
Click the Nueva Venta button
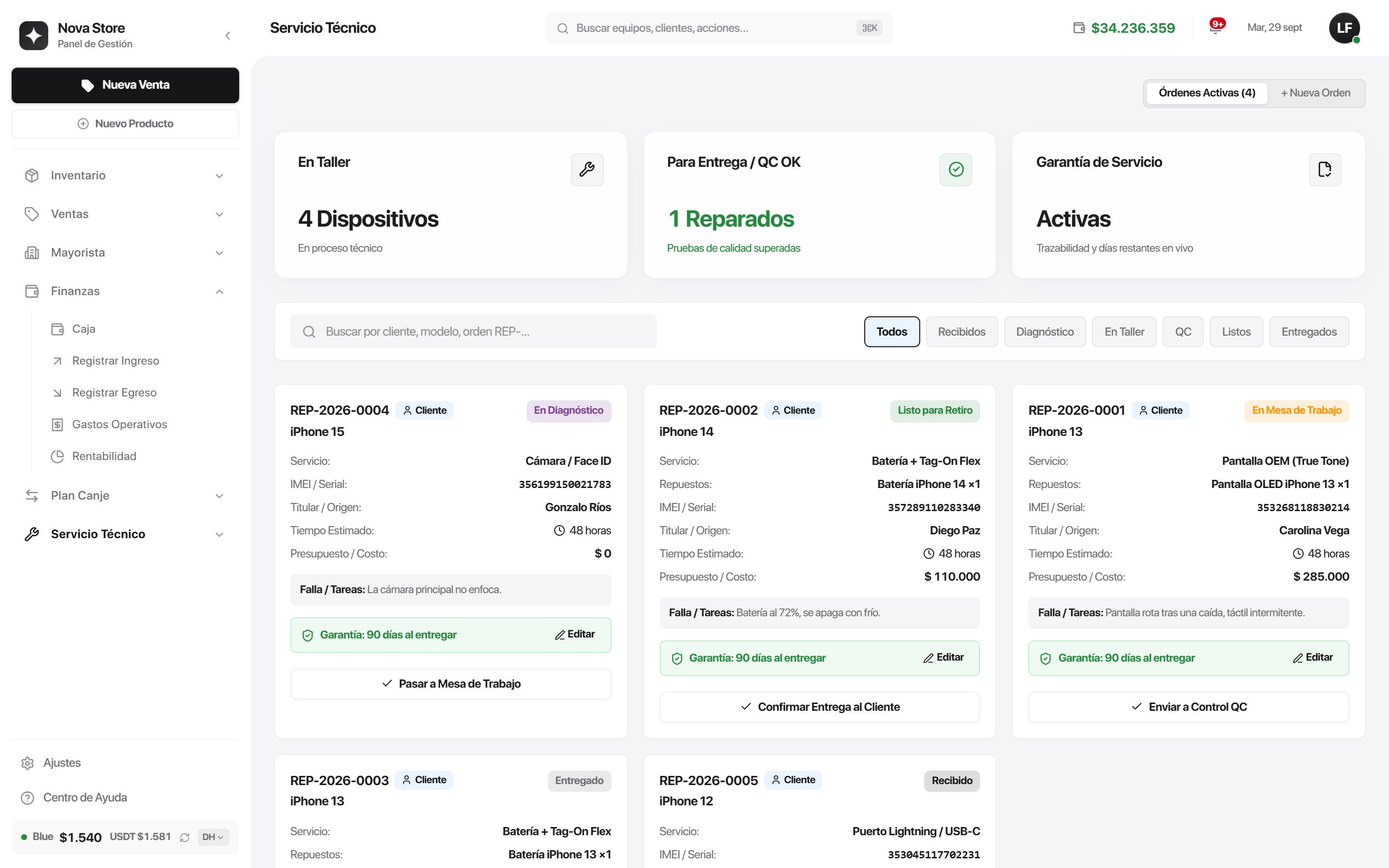point(125,85)
